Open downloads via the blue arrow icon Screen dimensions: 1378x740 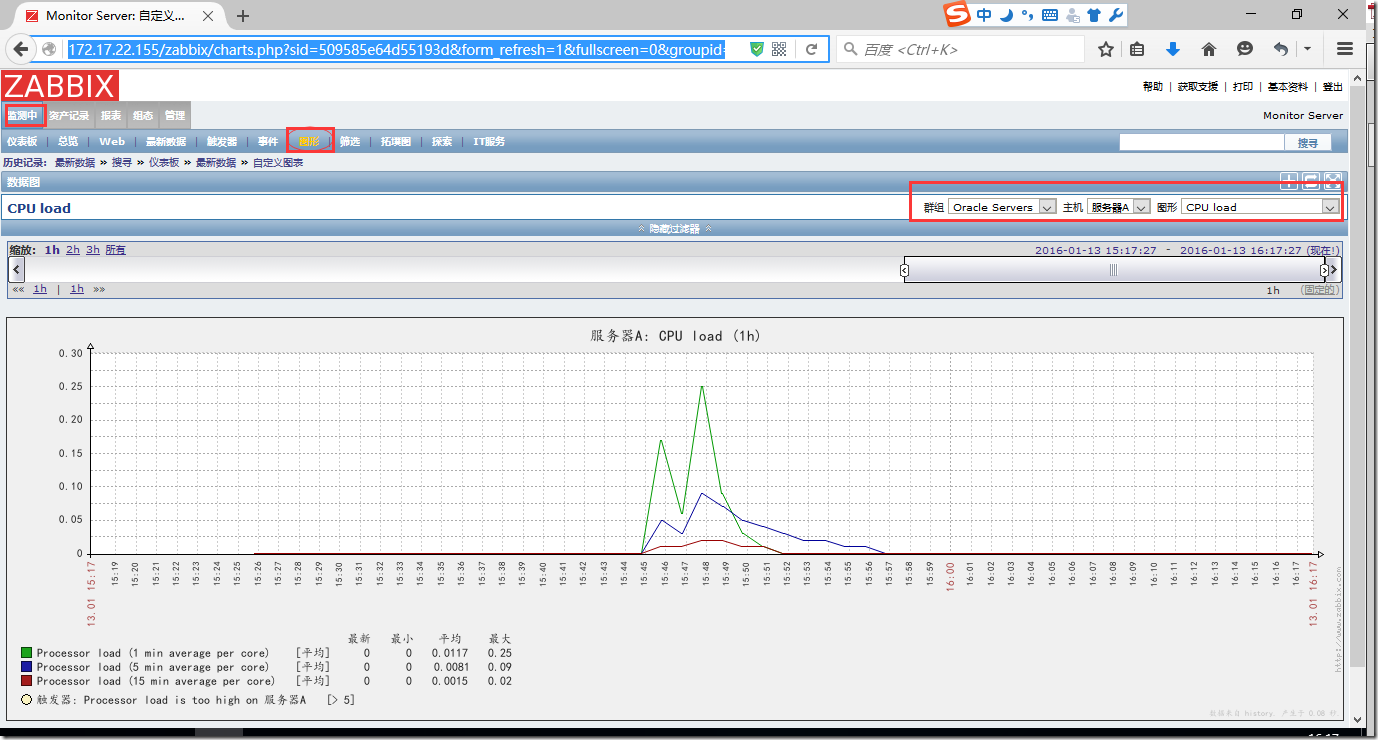click(x=1173, y=49)
